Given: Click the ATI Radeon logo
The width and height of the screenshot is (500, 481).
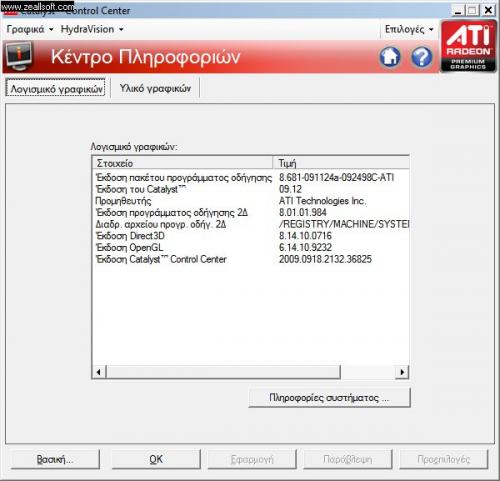Looking at the screenshot, I should [x=468, y=46].
